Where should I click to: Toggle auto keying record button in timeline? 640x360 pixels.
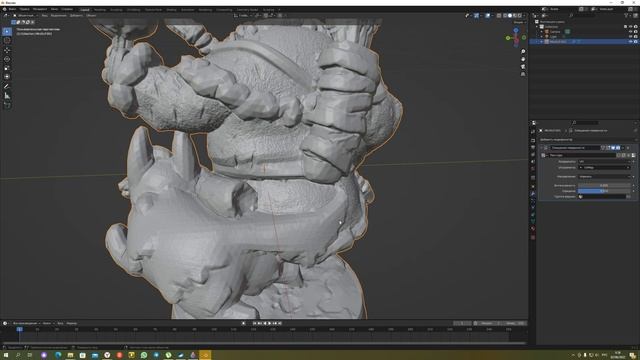(244, 323)
